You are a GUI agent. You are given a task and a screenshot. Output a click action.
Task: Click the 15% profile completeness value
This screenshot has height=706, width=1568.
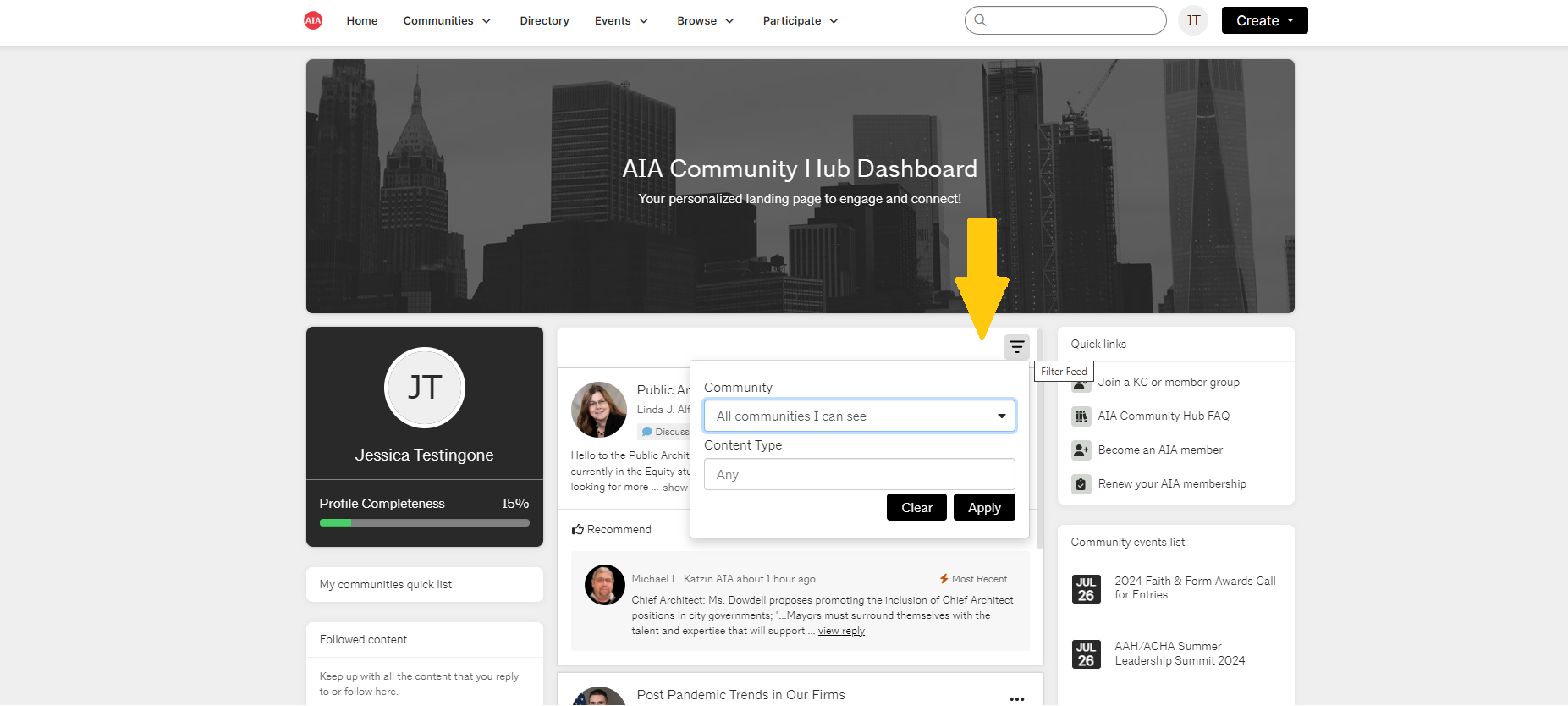click(x=515, y=503)
